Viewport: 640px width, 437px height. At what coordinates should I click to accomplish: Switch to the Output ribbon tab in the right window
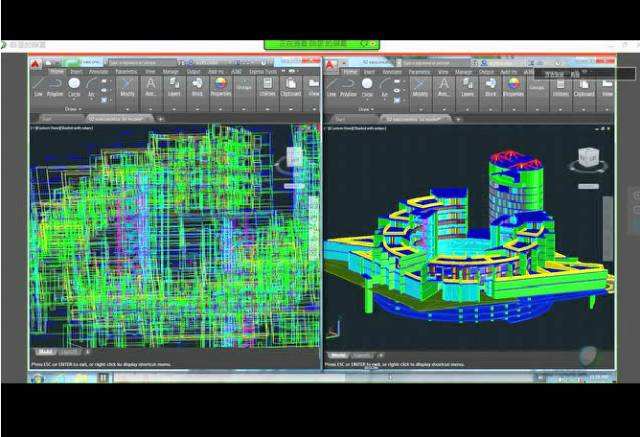click(x=486, y=72)
